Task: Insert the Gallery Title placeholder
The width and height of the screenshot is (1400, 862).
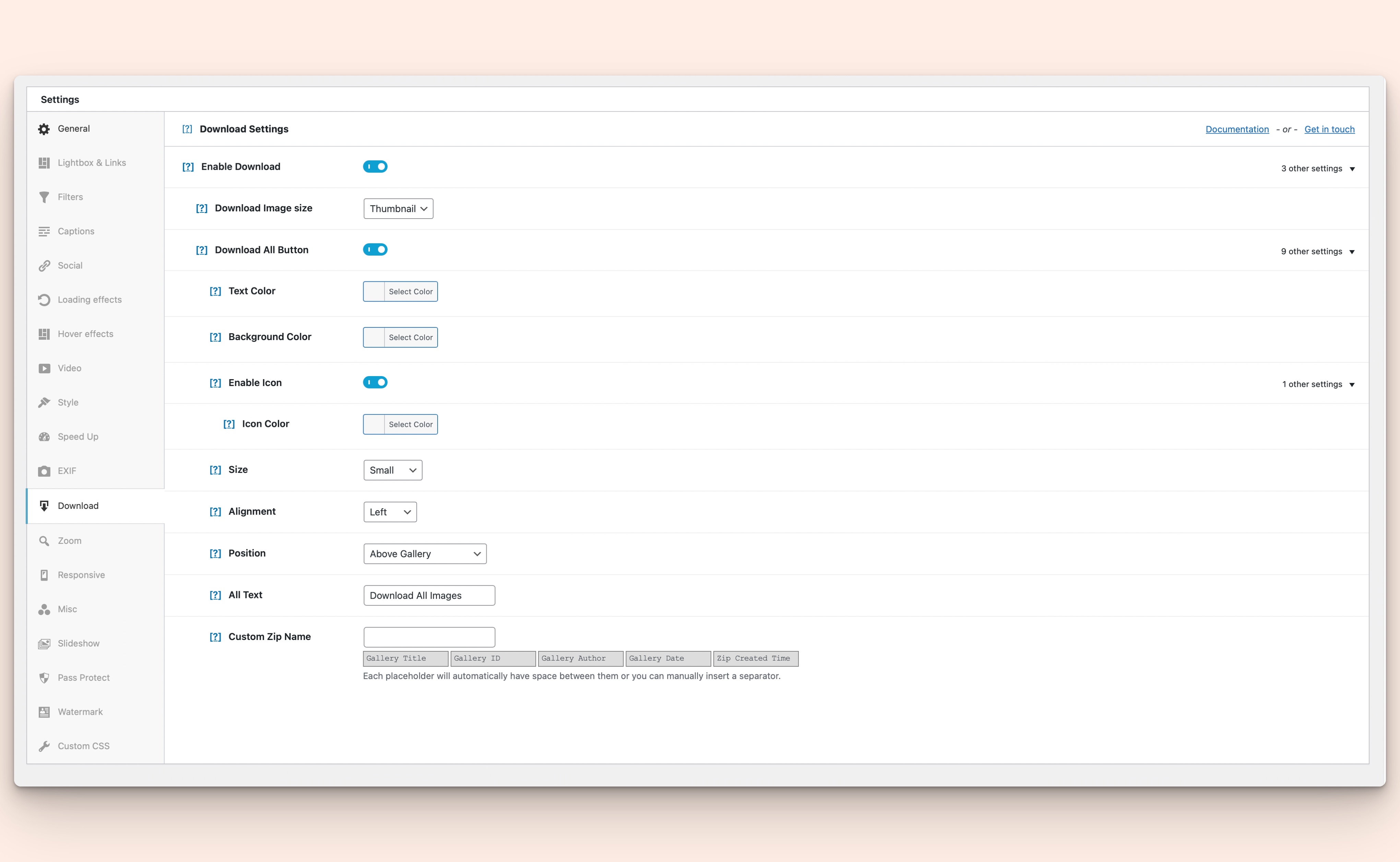Action: 406,659
